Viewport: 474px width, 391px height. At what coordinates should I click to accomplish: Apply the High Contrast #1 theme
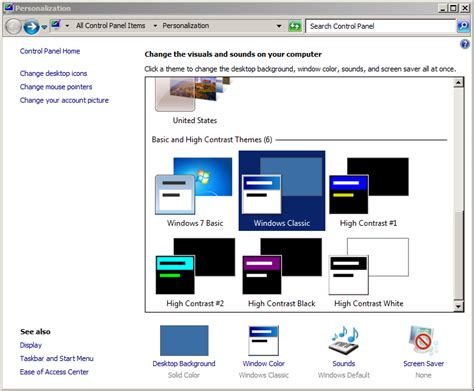click(x=368, y=192)
